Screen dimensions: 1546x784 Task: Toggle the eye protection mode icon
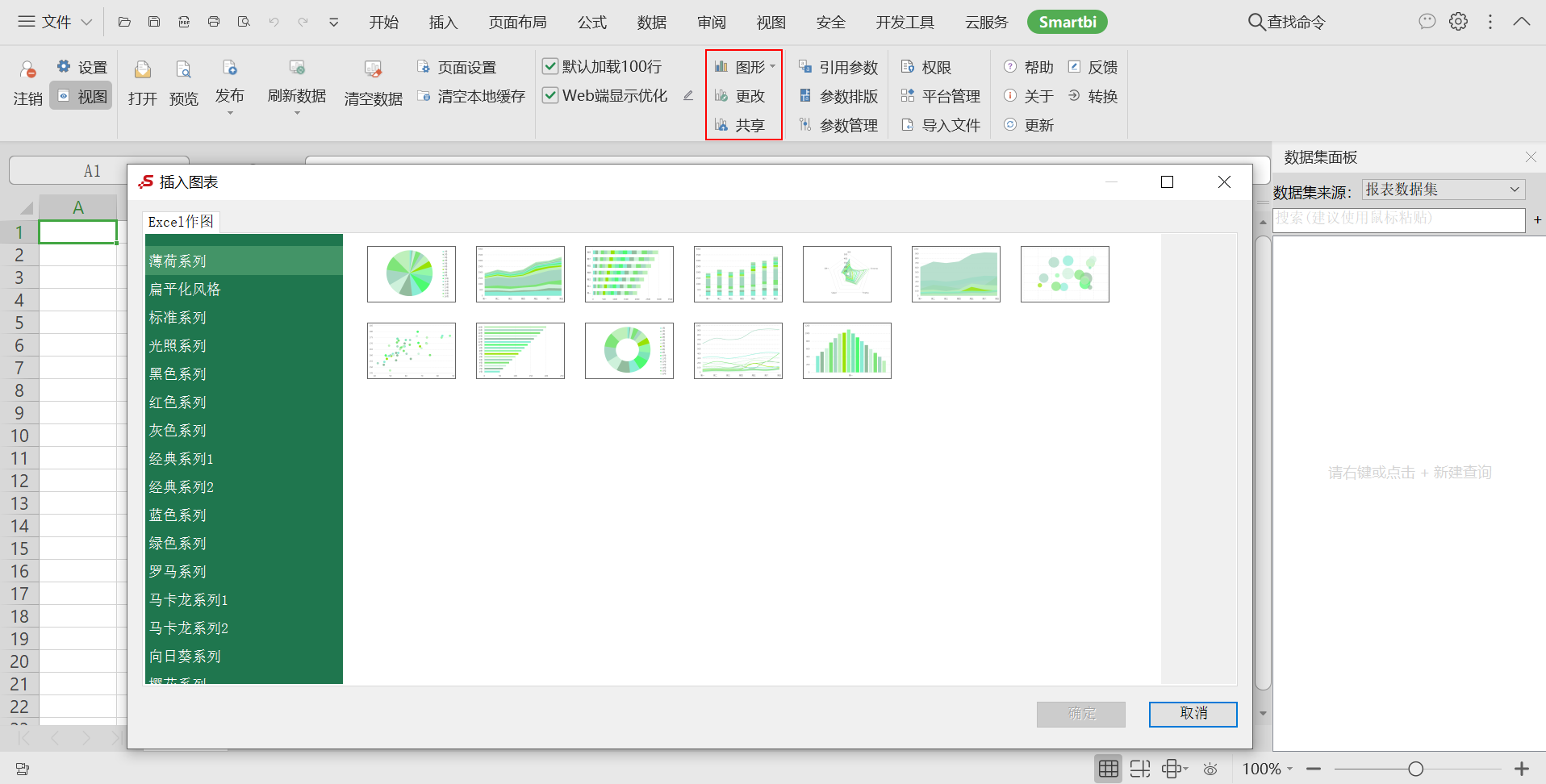(1210, 769)
